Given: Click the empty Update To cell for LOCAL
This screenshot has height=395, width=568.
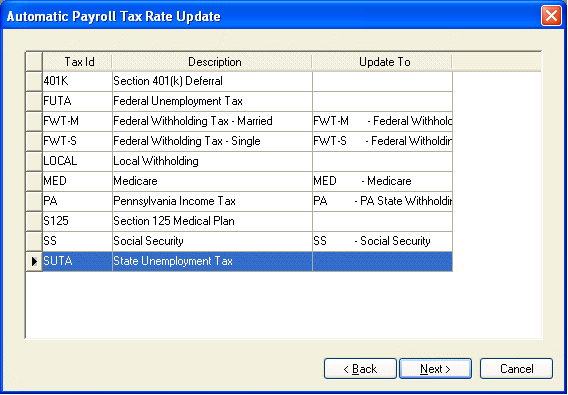Looking at the screenshot, I should (x=383, y=161).
